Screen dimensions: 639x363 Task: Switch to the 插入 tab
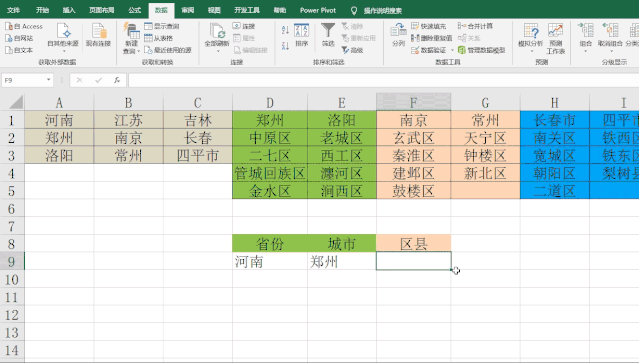pyautogui.click(x=69, y=10)
